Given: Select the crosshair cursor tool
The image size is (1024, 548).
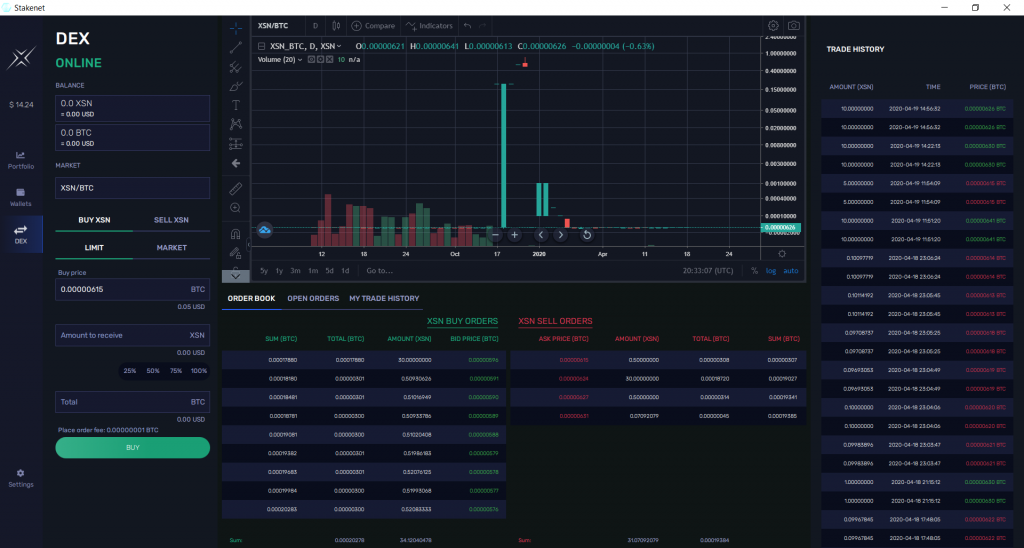Looking at the screenshot, I should pos(236,27).
